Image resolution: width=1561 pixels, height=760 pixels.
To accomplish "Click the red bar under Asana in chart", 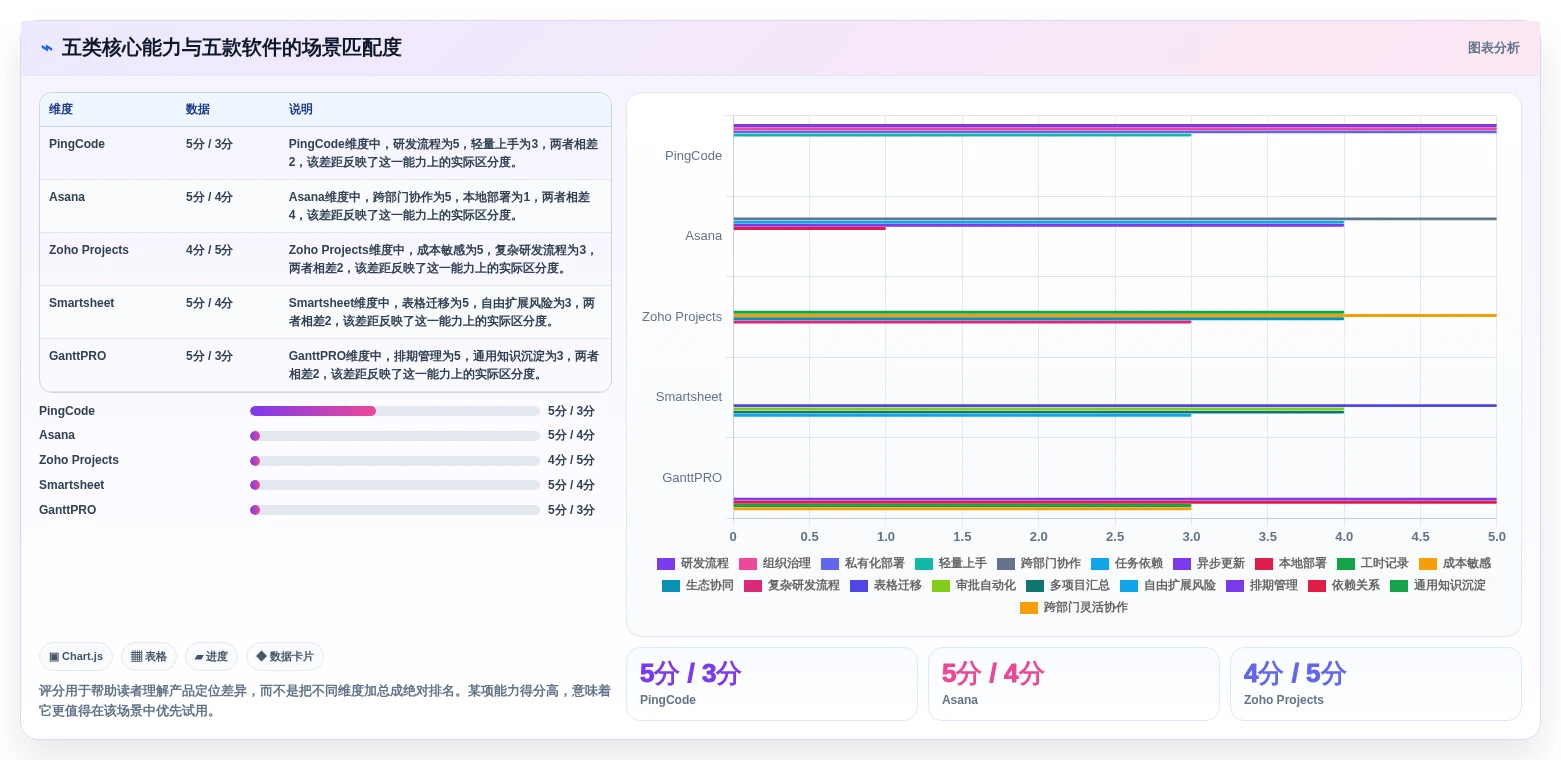I will [x=809, y=228].
